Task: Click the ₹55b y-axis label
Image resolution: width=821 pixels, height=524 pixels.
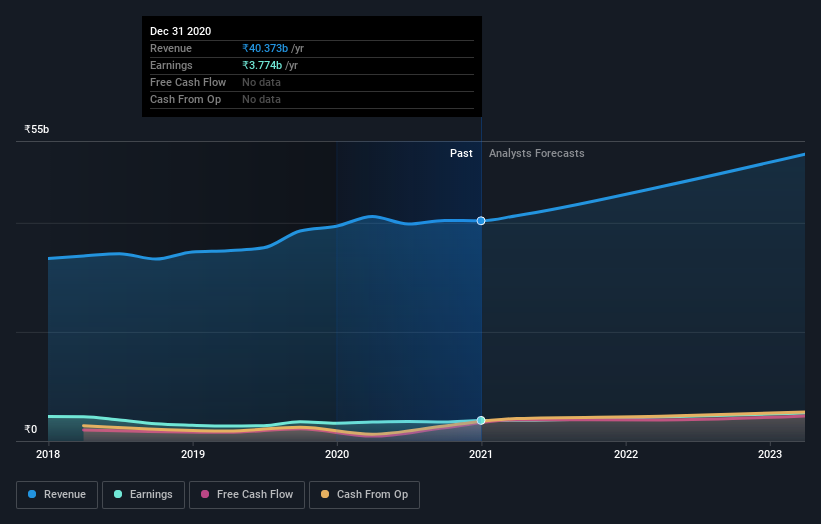Action: click(x=37, y=129)
